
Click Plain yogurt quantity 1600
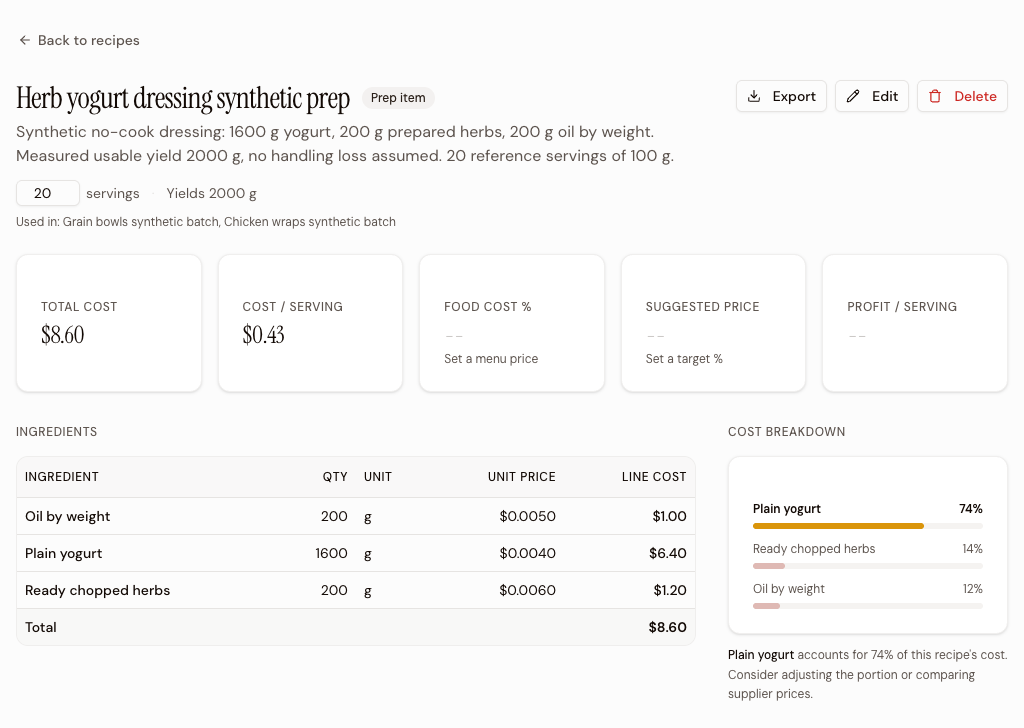click(331, 554)
